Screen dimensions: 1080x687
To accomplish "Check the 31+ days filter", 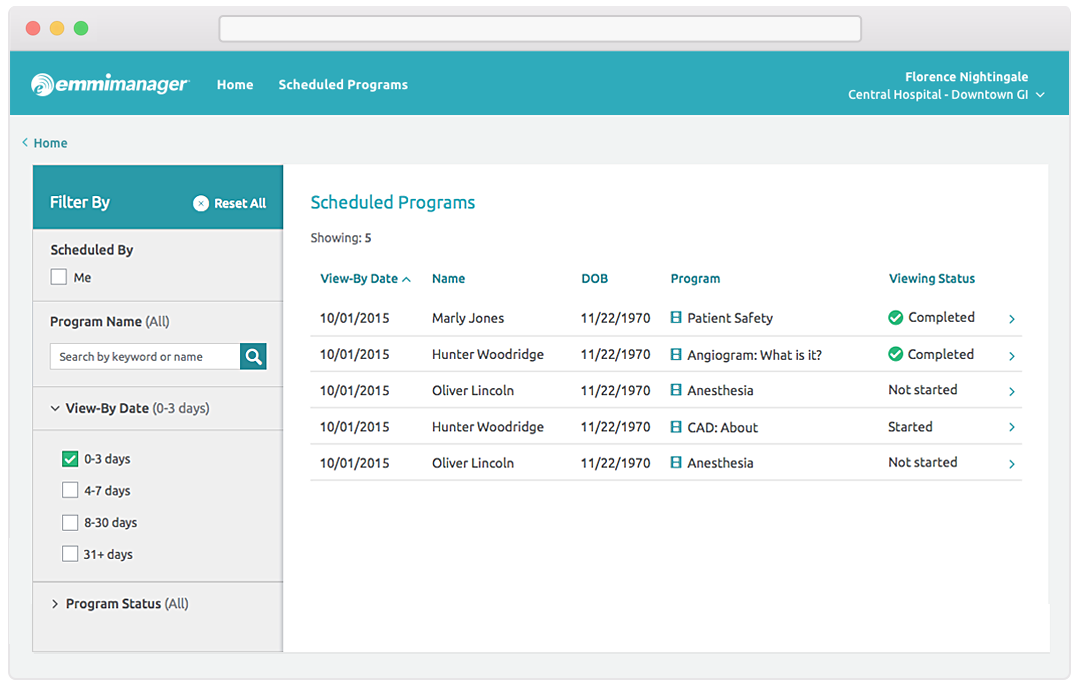I will [x=70, y=554].
